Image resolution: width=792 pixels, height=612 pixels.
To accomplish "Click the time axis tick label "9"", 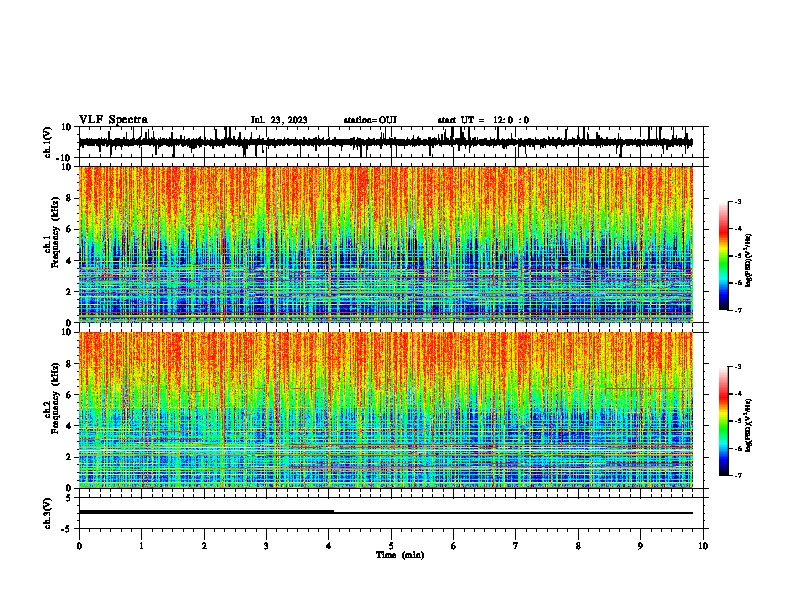I will pos(640,546).
